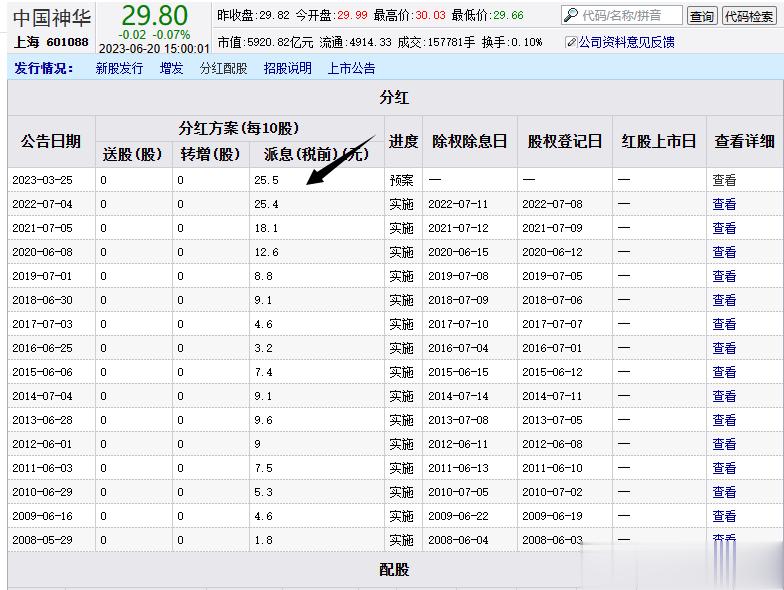Click 查看 for the 2015-06-06 row
784x590 pixels.
click(x=724, y=372)
